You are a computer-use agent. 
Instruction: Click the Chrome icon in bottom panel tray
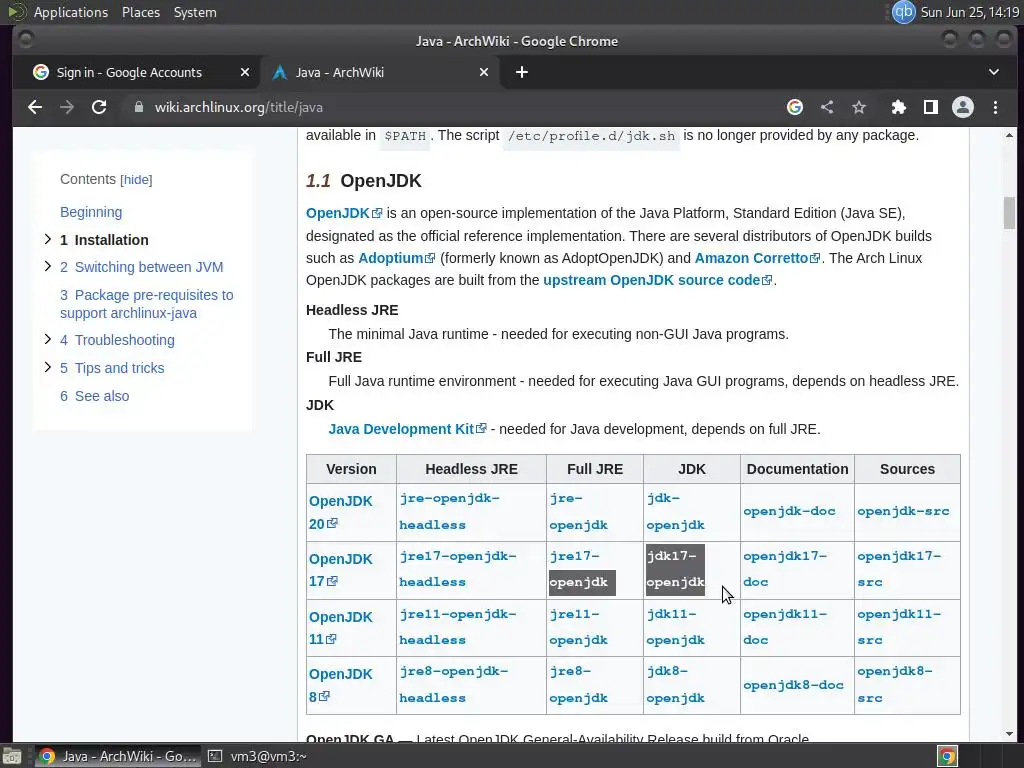[x=947, y=756]
